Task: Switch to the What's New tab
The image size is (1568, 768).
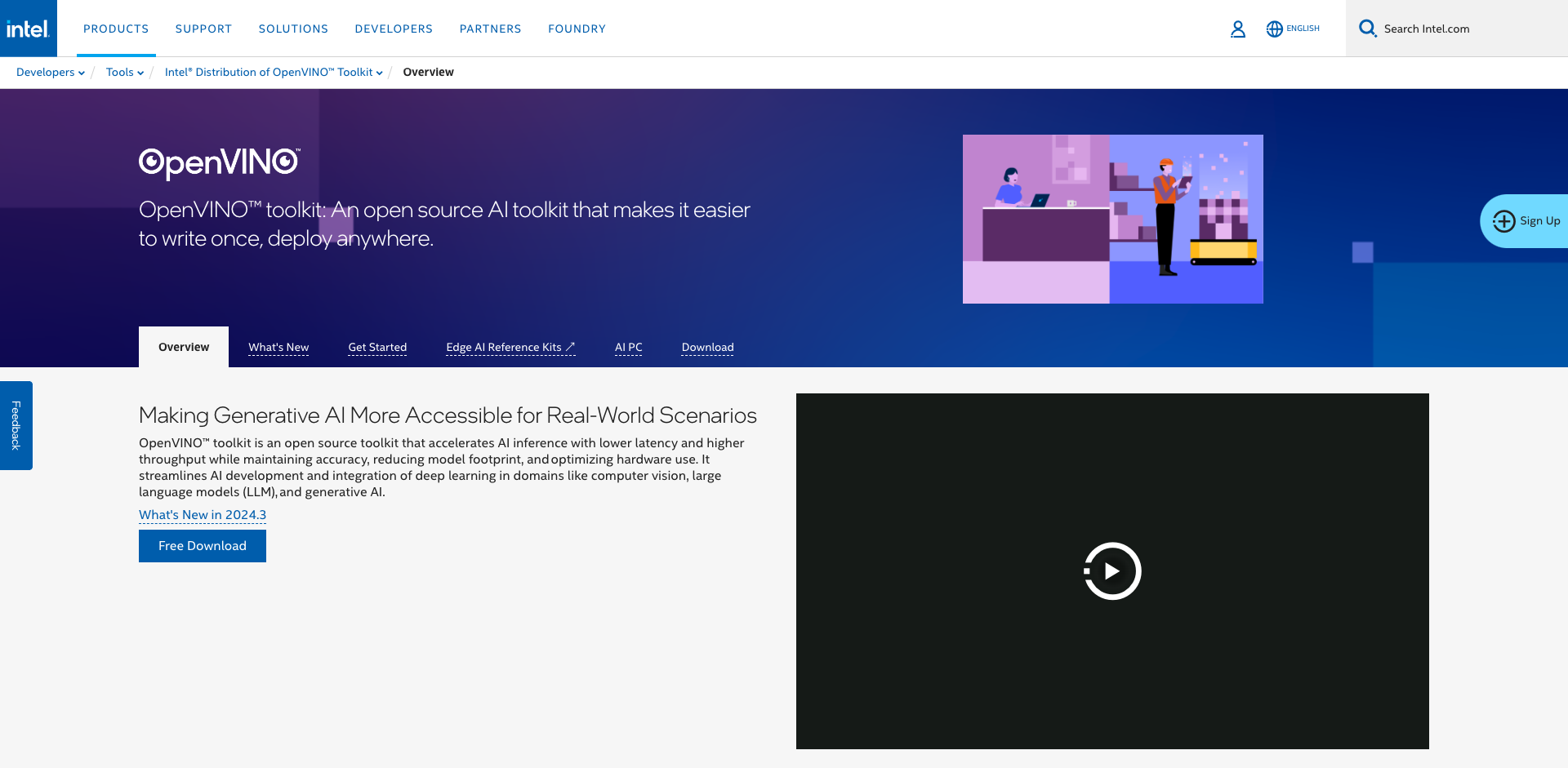Action: coord(278,348)
